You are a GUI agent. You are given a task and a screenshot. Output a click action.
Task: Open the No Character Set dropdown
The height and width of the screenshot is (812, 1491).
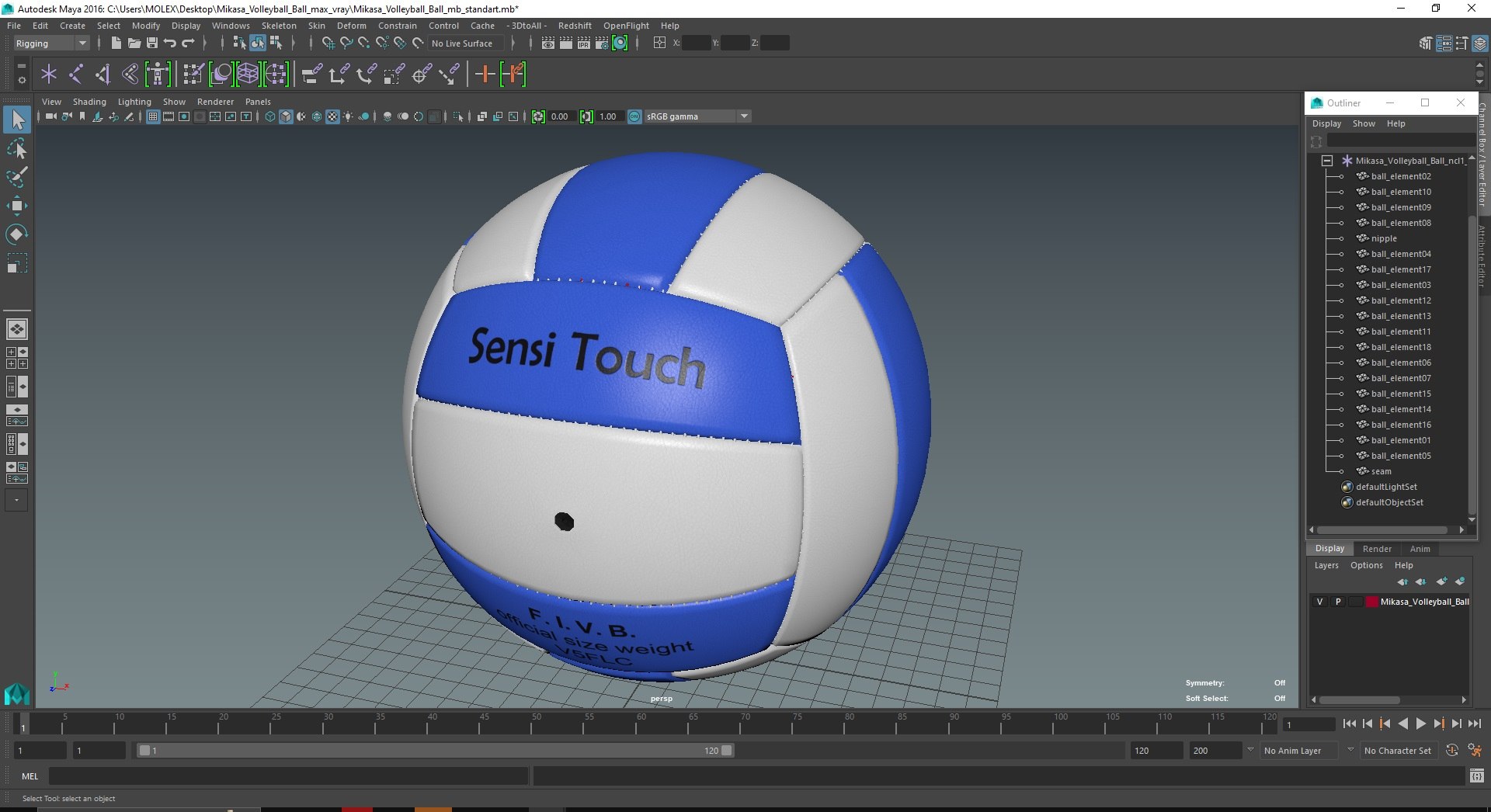tap(1398, 751)
